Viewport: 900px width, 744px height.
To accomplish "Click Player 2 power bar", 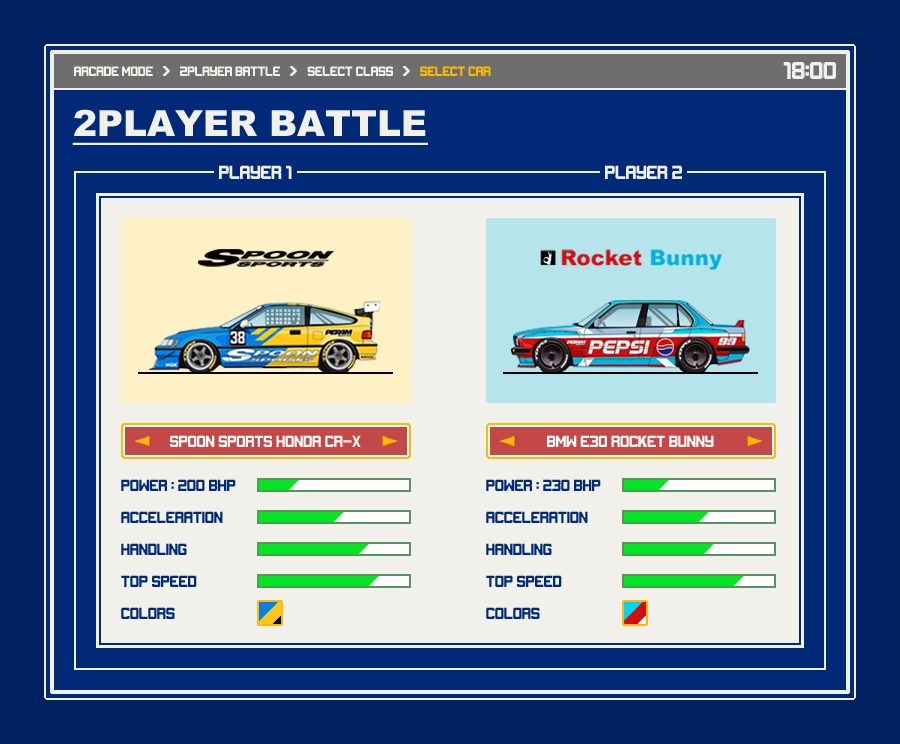I will 699,485.
